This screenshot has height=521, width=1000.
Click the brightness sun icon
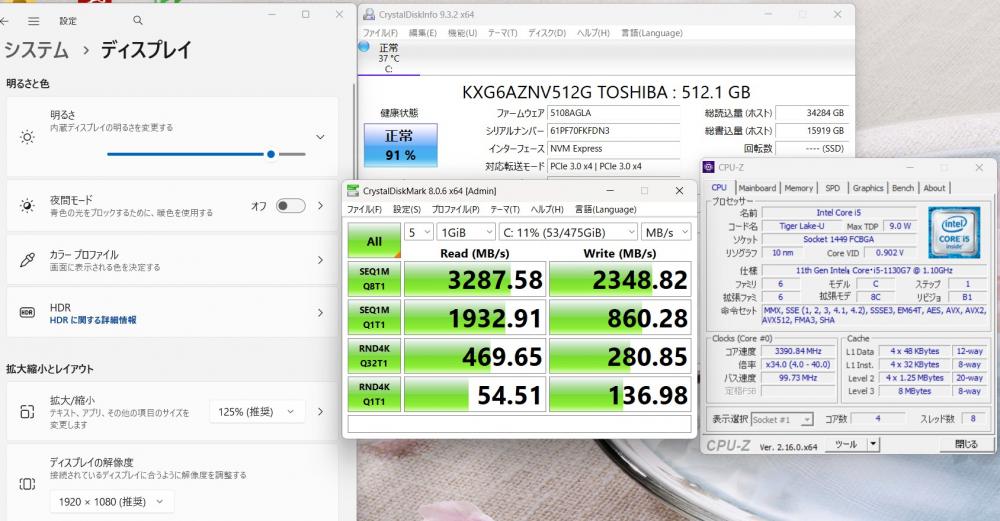tap(27, 137)
